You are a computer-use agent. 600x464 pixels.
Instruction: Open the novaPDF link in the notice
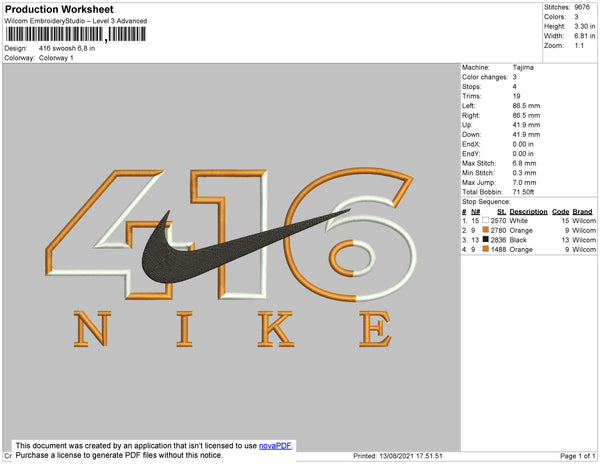click(x=275, y=446)
